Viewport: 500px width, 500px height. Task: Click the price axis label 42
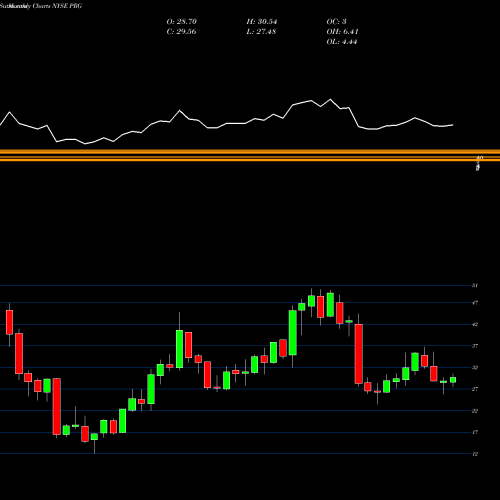pos(475,324)
